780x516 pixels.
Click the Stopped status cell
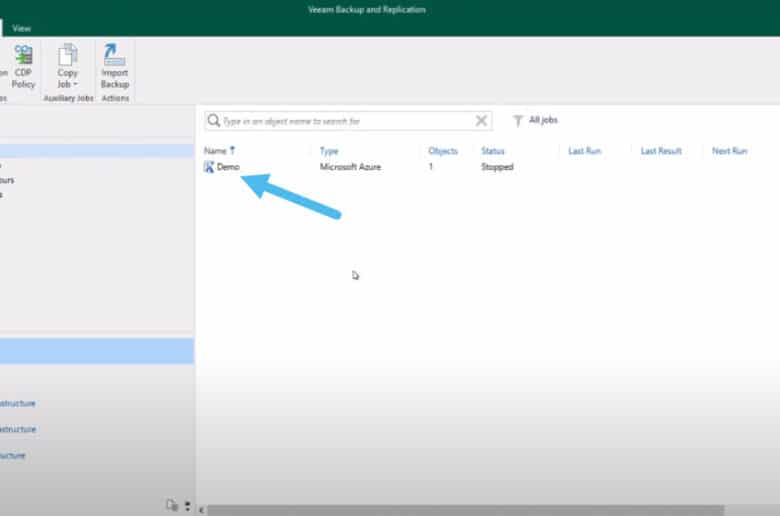497,167
